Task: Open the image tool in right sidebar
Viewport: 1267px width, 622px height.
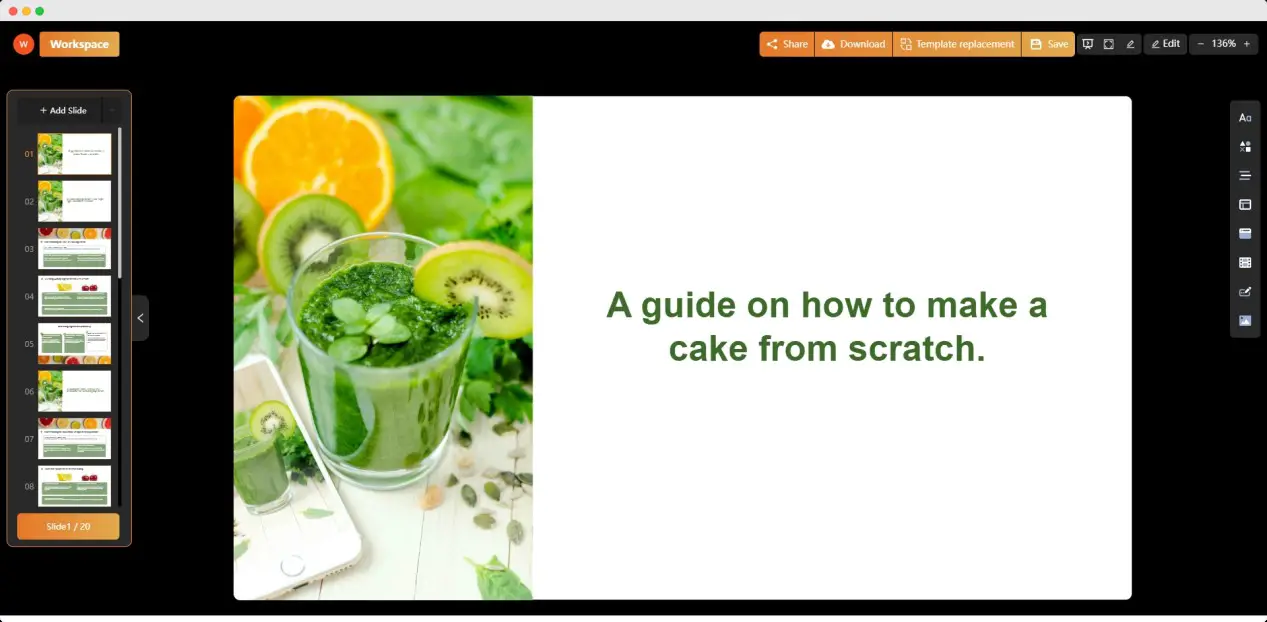Action: (x=1245, y=321)
